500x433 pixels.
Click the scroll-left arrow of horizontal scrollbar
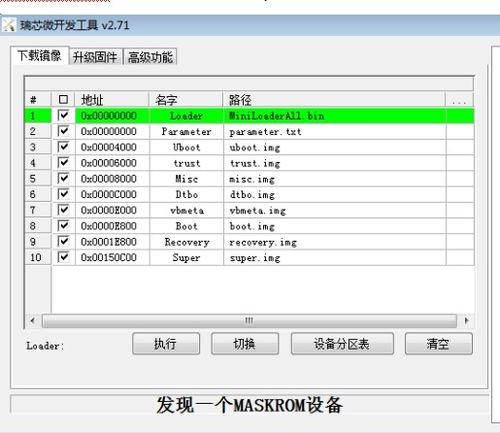[x=32, y=321]
